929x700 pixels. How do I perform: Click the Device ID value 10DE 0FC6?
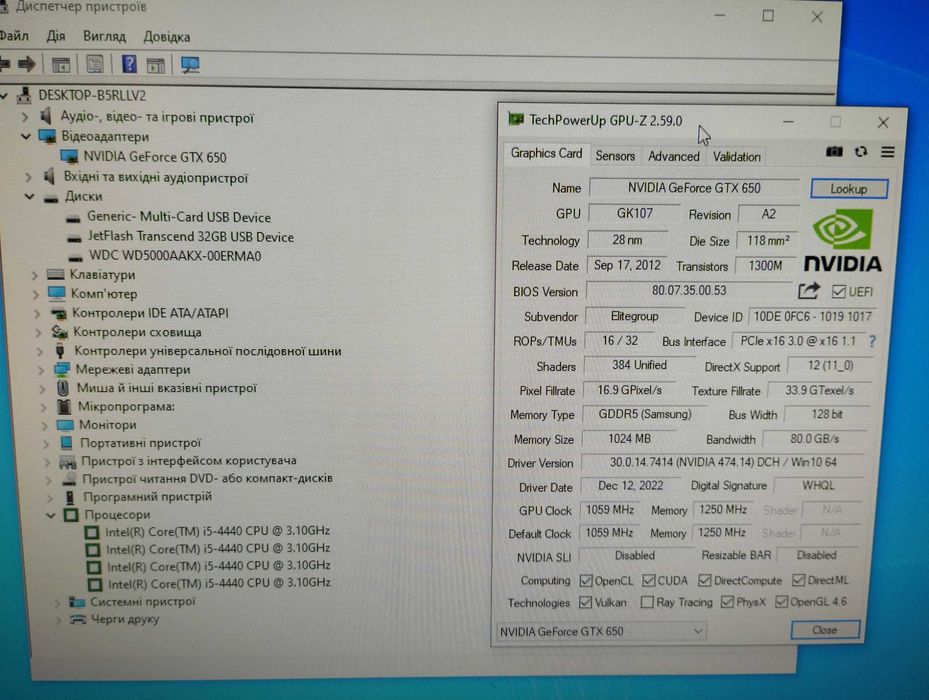tap(812, 317)
